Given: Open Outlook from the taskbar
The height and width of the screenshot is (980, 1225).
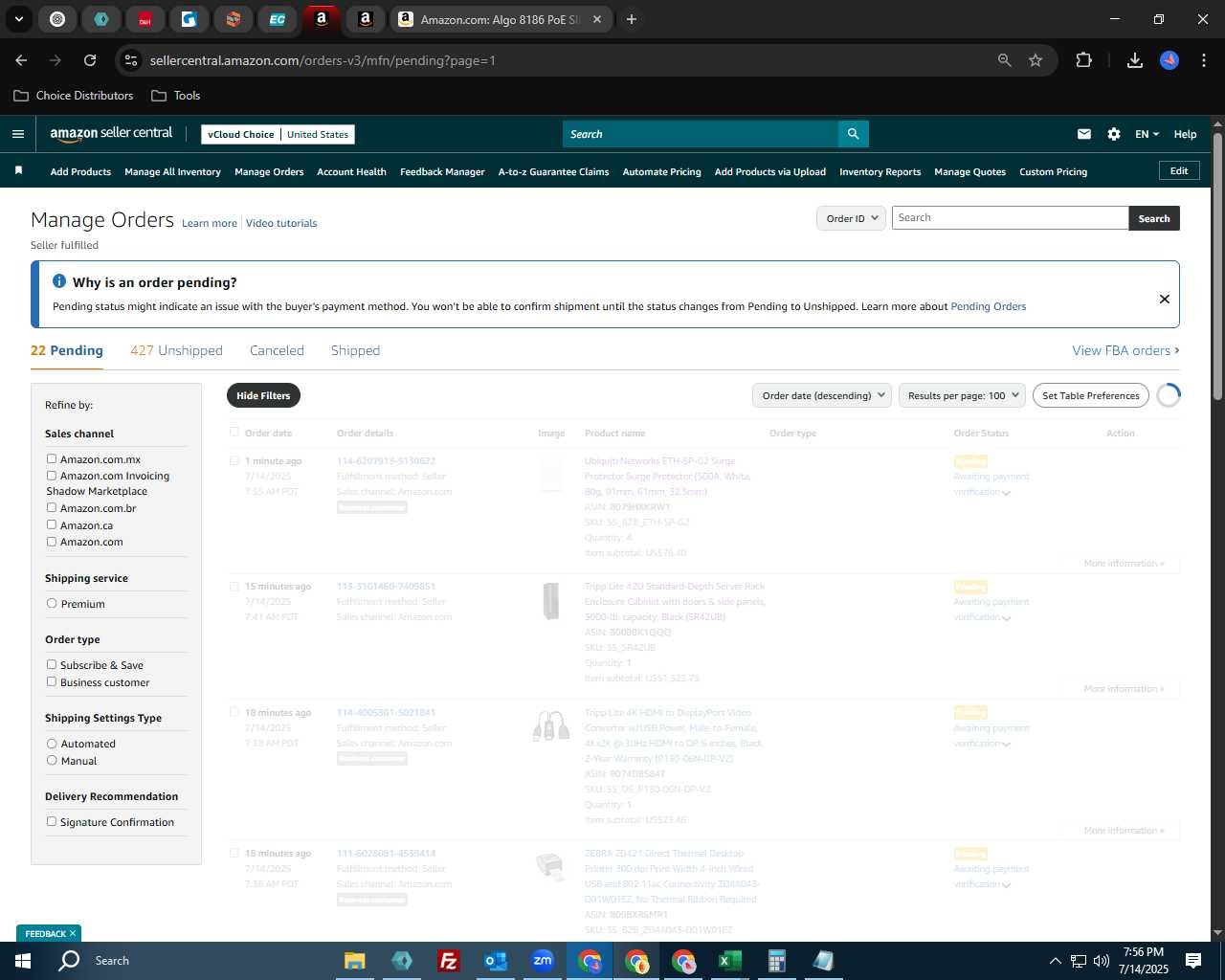Looking at the screenshot, I should click(495, 961).
